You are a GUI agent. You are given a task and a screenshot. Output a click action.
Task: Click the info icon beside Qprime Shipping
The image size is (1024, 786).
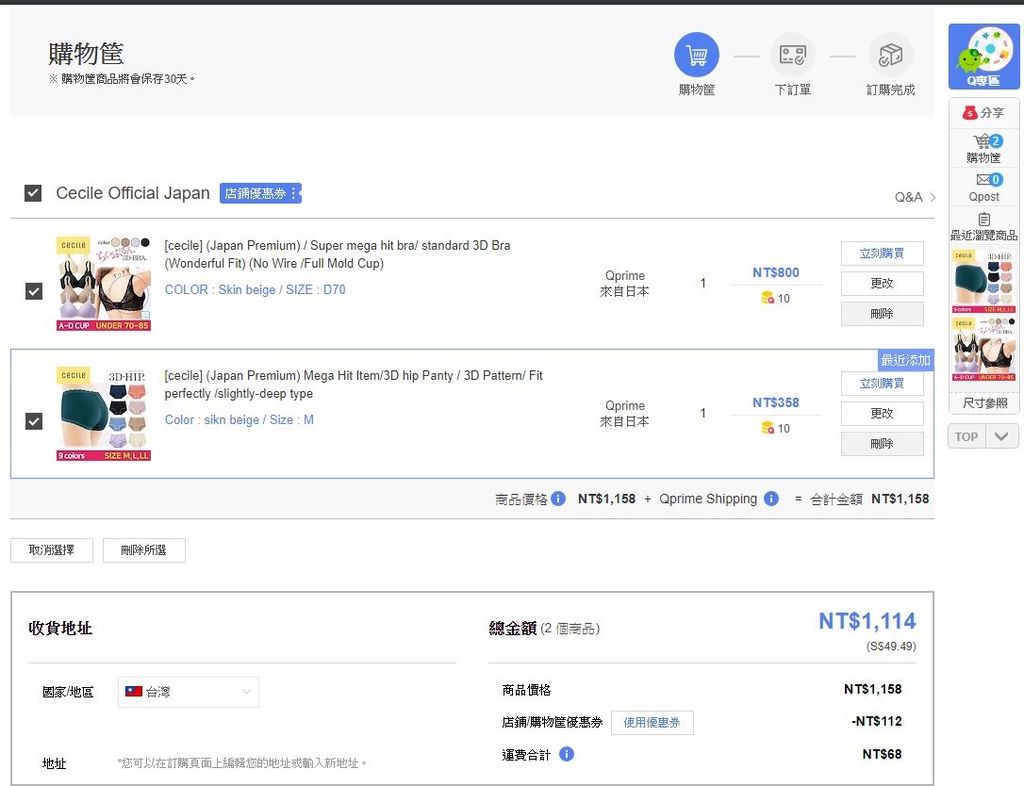(771, 499)
